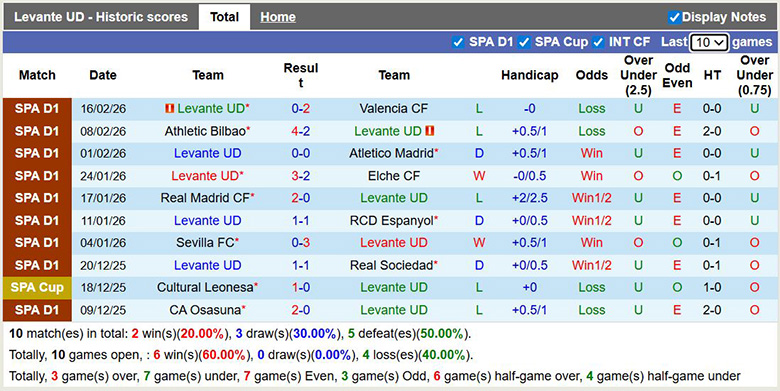Click Levante UD on the 11/01/26 row
Viewport: 780px width, 391px height.
pyautogui.click(x=207, y=220)
